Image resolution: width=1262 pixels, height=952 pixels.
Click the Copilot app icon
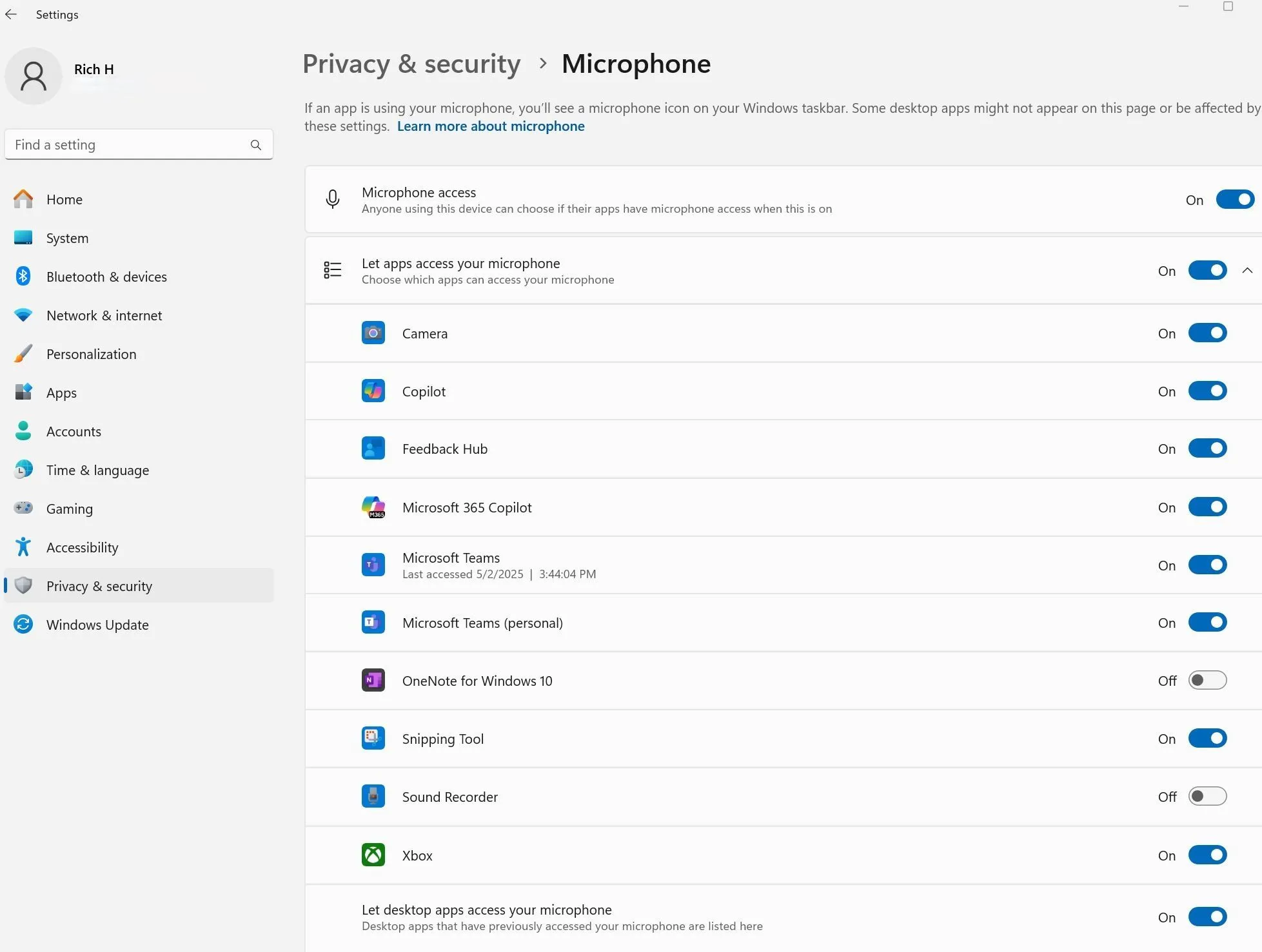pyautogui.click(x=373, y=391)
